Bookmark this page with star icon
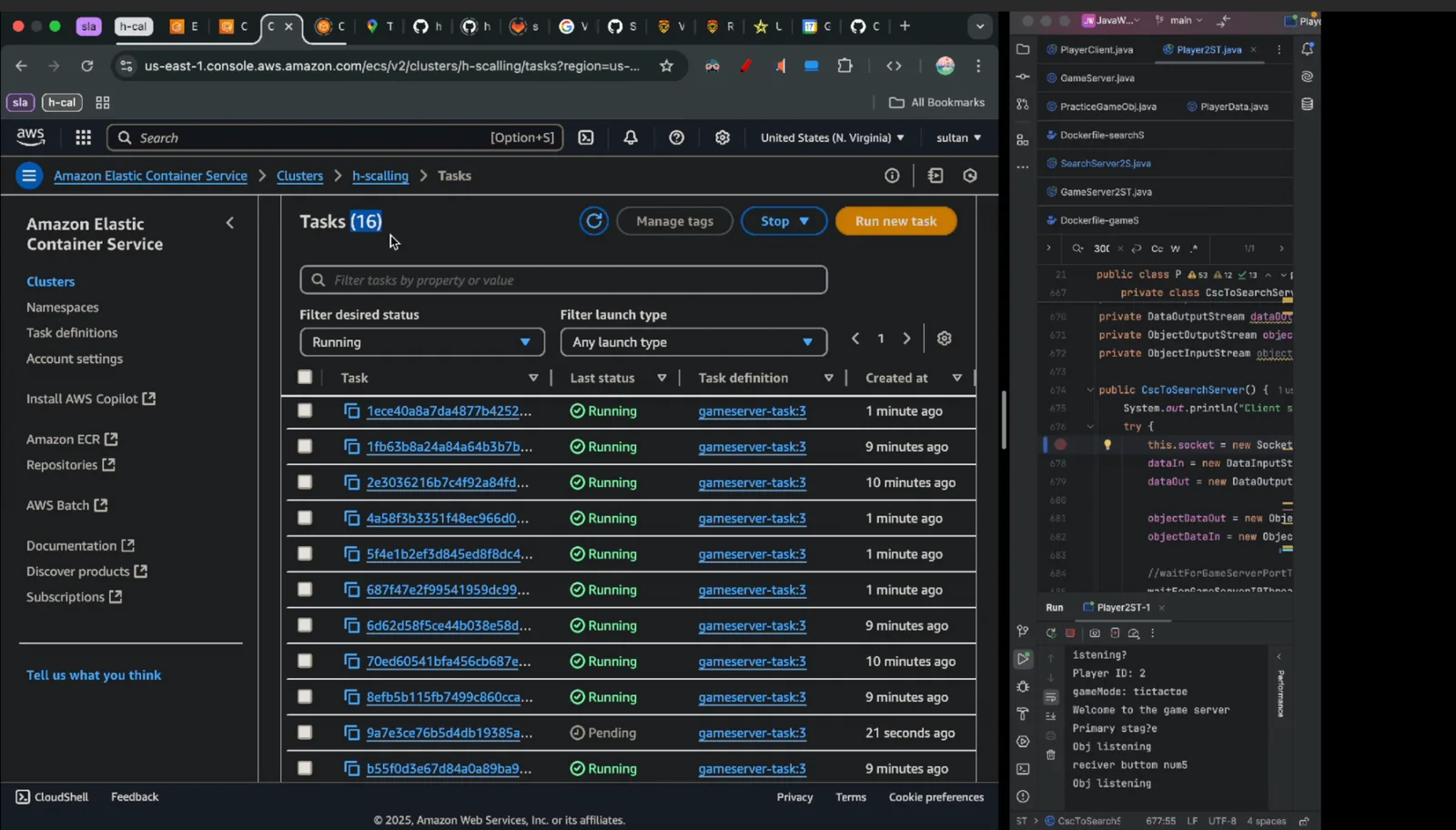1456x830 pixels. [x=667, y=66]
